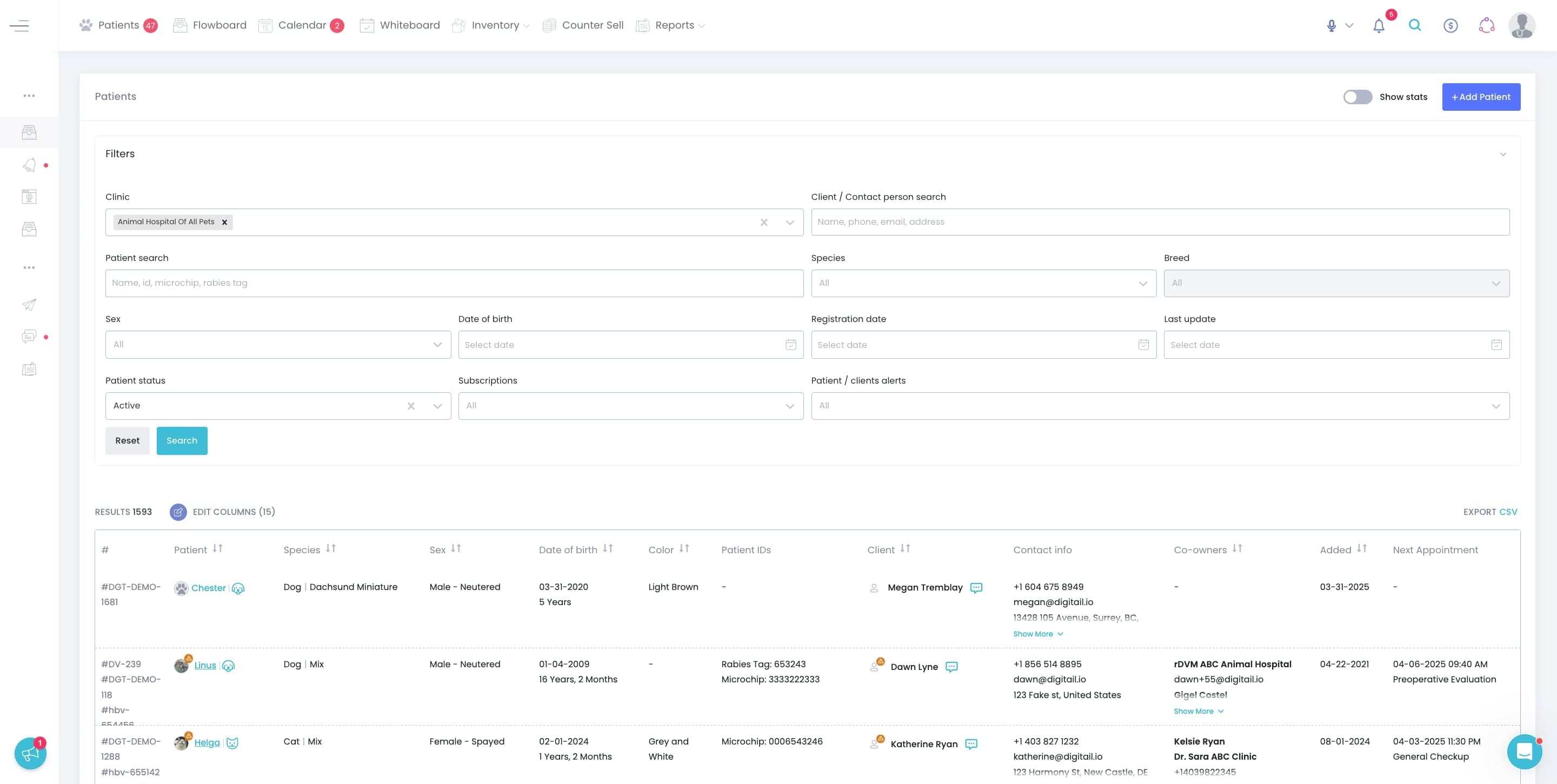Open Date of birth calendar picker icon

tap(790, 345)
